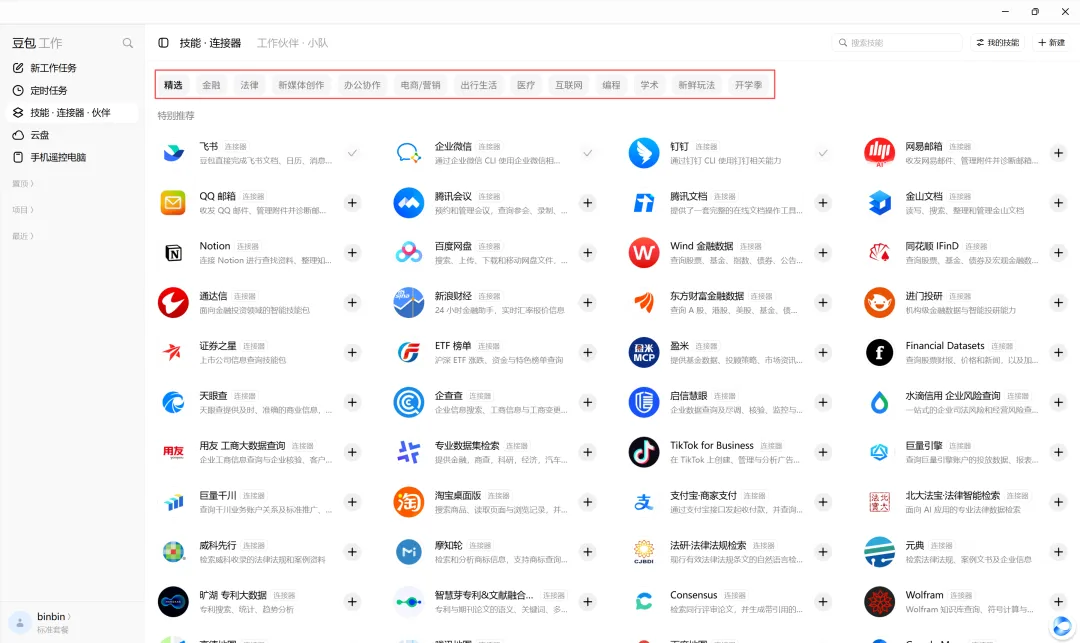Open the Wolfram connector icon
The height and width of the screenshot is (643, 1080).
[x=880, y=602]
